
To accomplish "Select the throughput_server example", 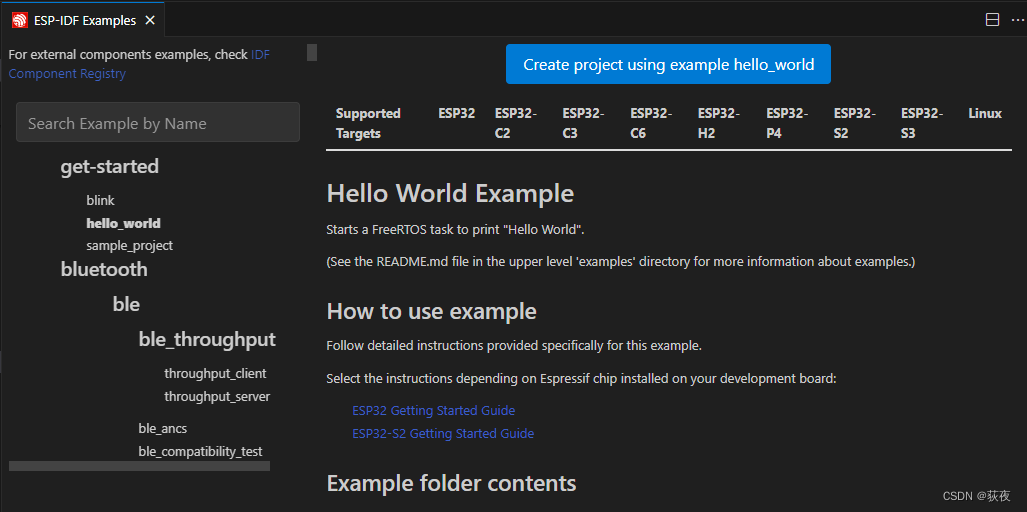I will coord(217,396).
